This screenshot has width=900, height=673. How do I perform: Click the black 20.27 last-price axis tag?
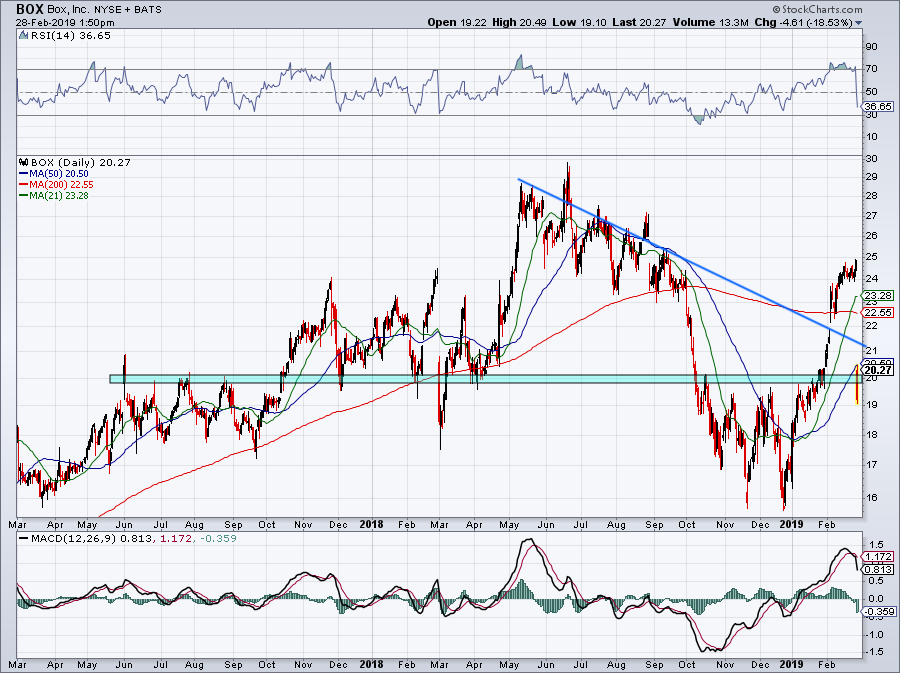[878, 371]
